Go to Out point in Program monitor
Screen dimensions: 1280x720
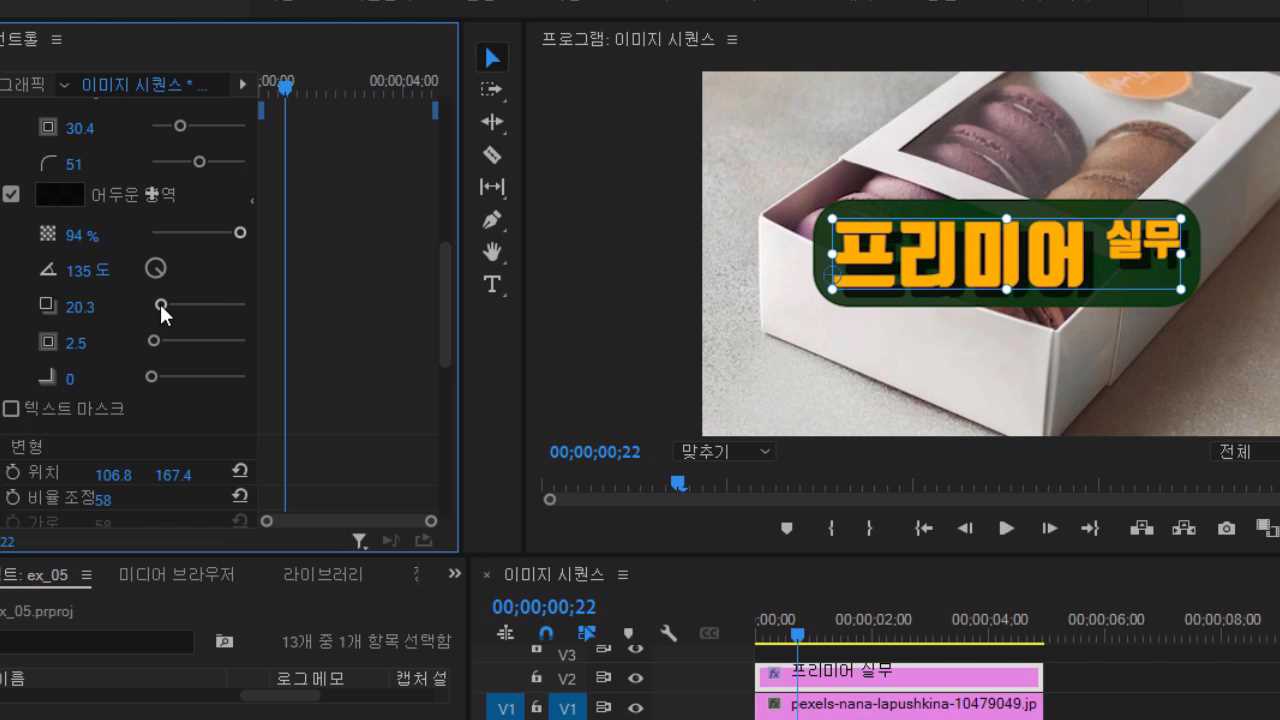point(1090,528)
